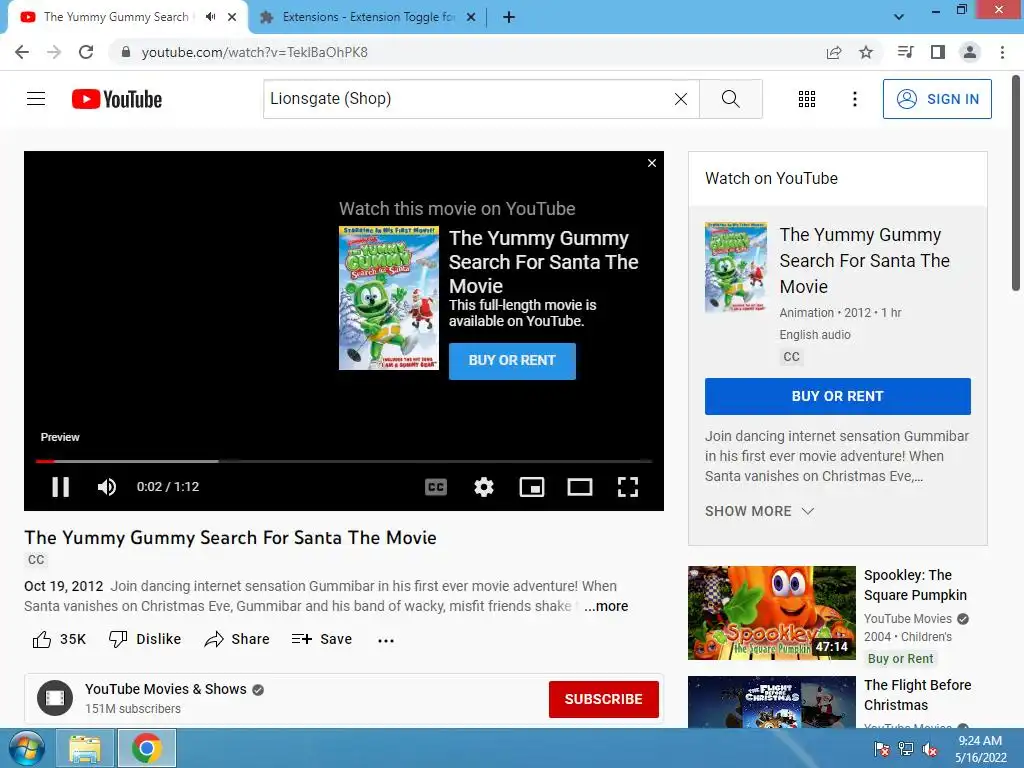Open File Explorer from taskbar
The image size is (1024, 768).
86,748
